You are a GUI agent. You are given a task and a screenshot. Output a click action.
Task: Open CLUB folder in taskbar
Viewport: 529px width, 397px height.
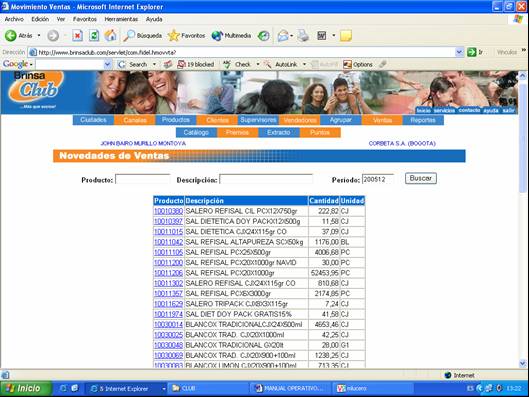pyautogui.click(x=208, y=389)
